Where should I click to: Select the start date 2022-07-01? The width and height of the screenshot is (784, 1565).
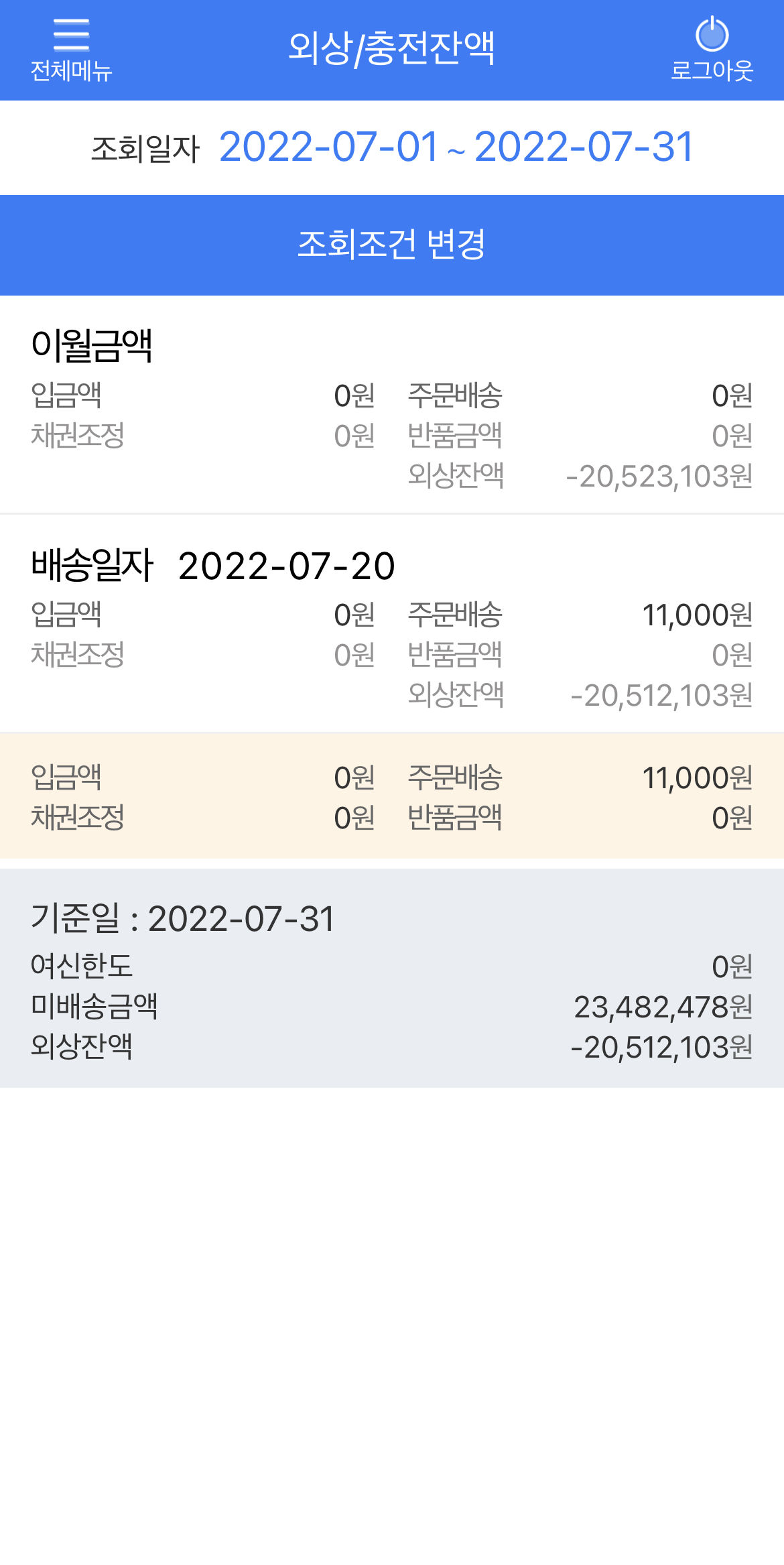click(x=328, y=147)
